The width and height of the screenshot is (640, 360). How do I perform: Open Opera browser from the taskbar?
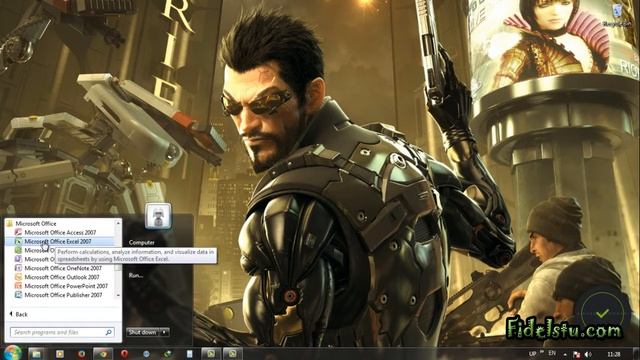(124, 354)
